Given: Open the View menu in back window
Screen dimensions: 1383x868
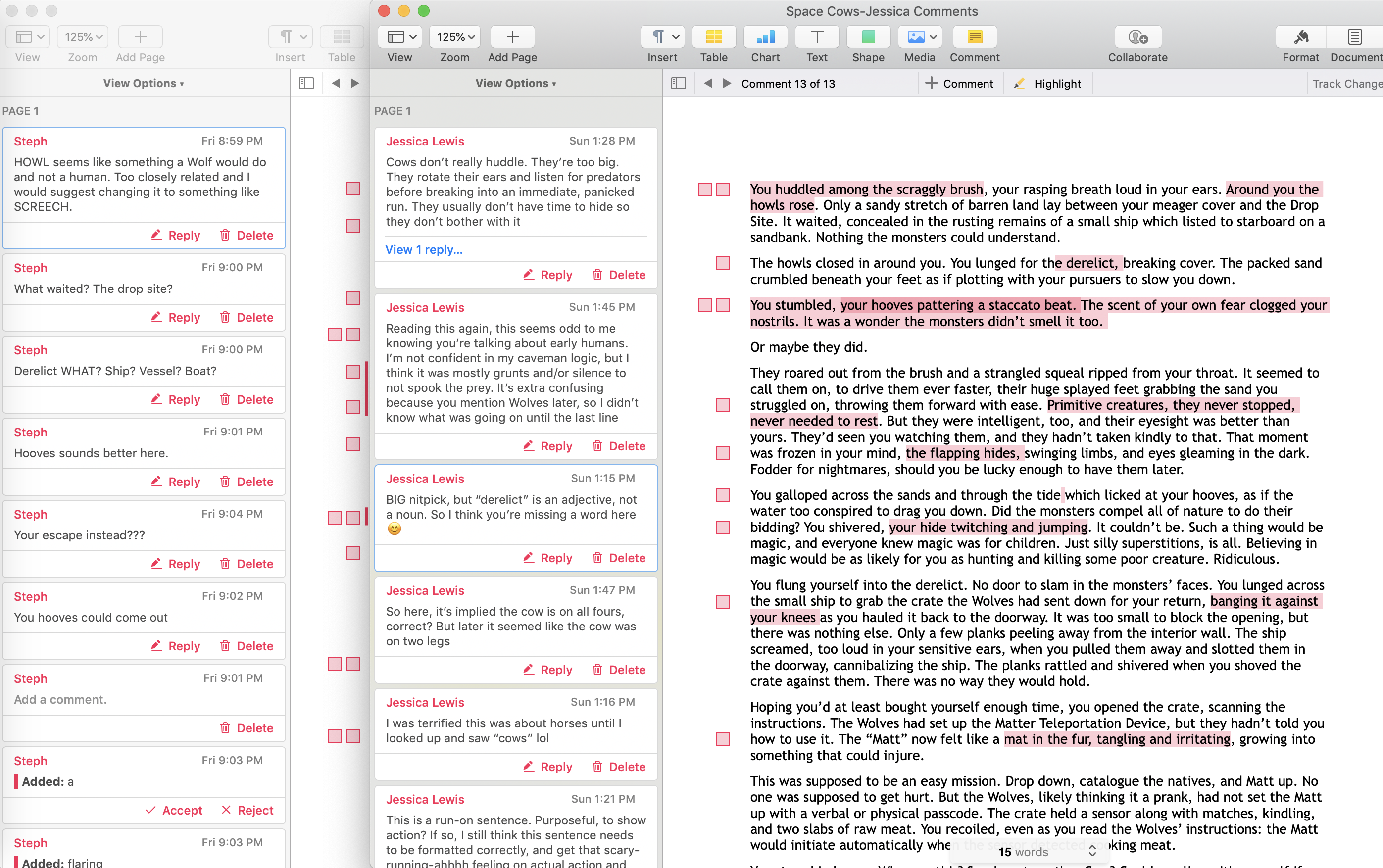Looking at the screenshot, I should point(28,37).
